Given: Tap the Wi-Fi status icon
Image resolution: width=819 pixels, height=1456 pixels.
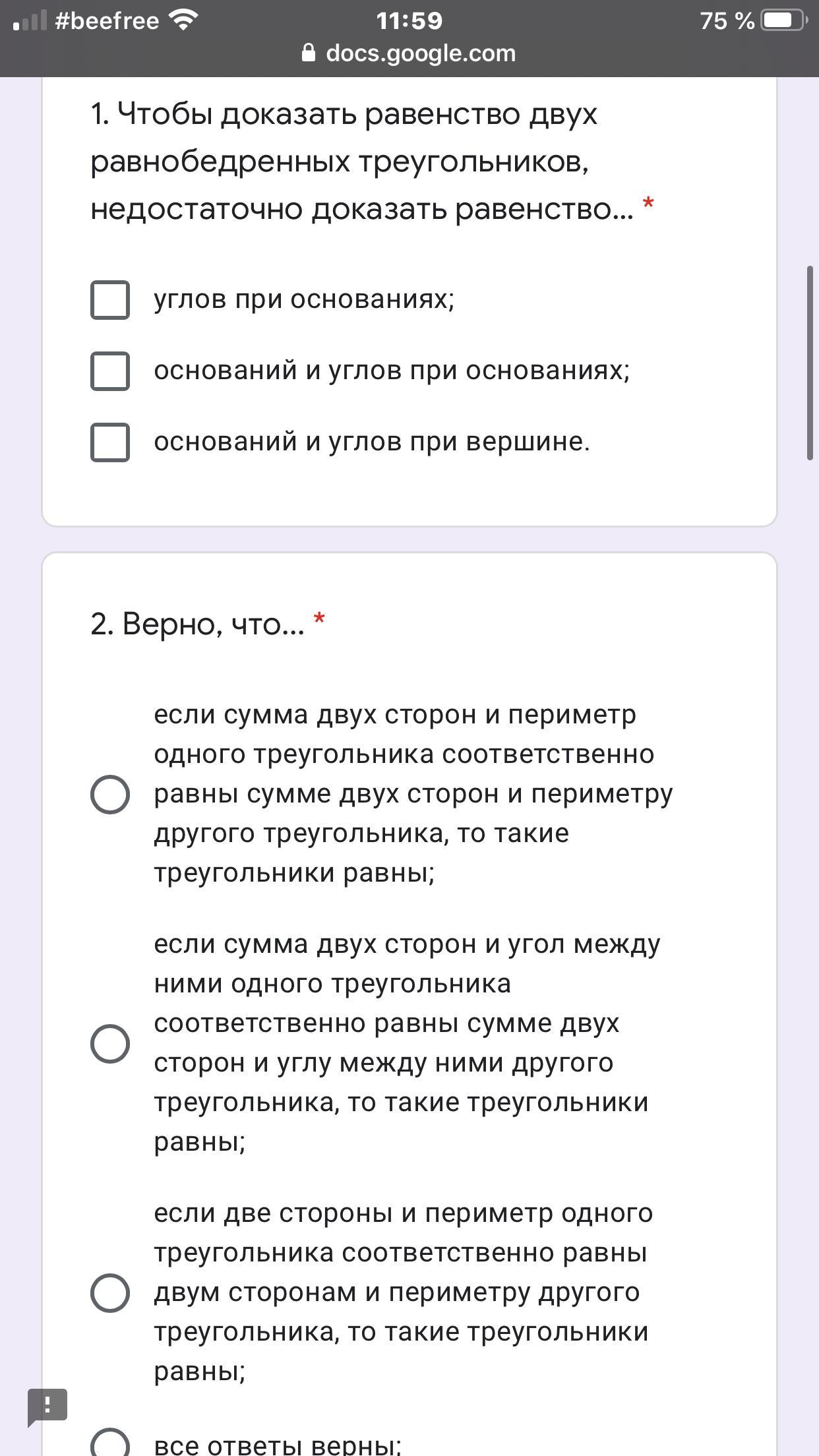Looking at the screenshot, I should pyautogui.click(x=183, y=20).
